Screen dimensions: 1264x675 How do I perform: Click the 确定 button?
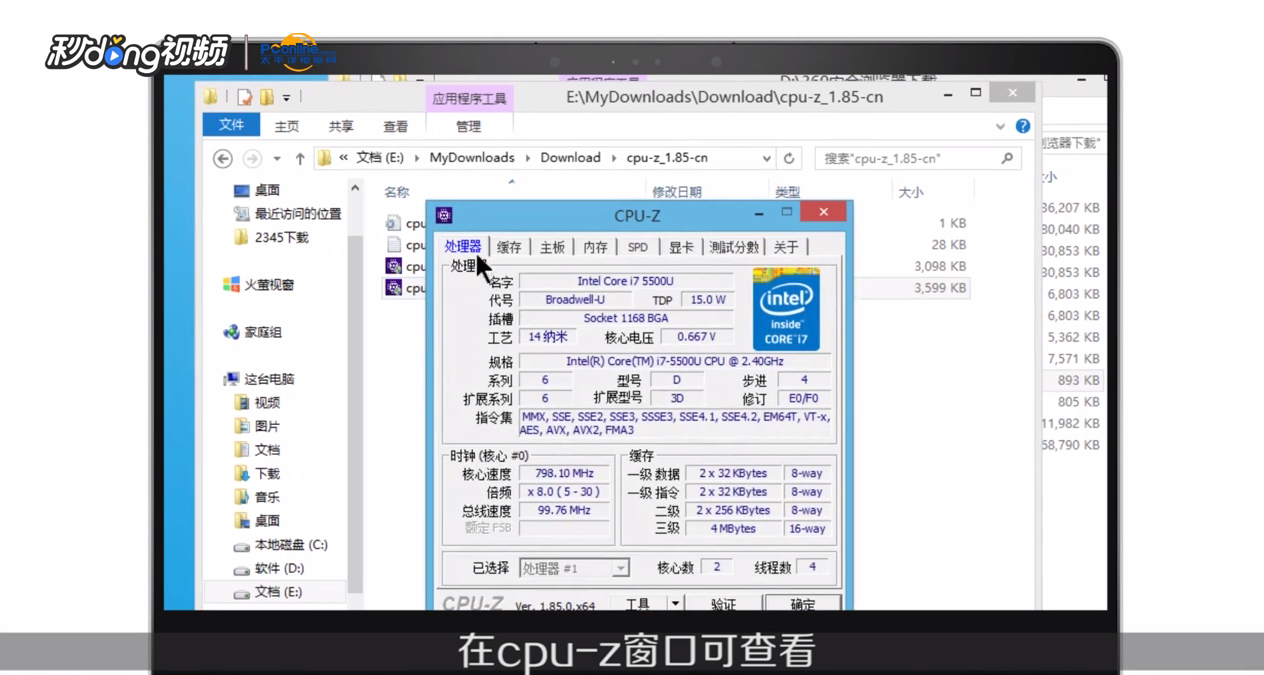[802, 604]
